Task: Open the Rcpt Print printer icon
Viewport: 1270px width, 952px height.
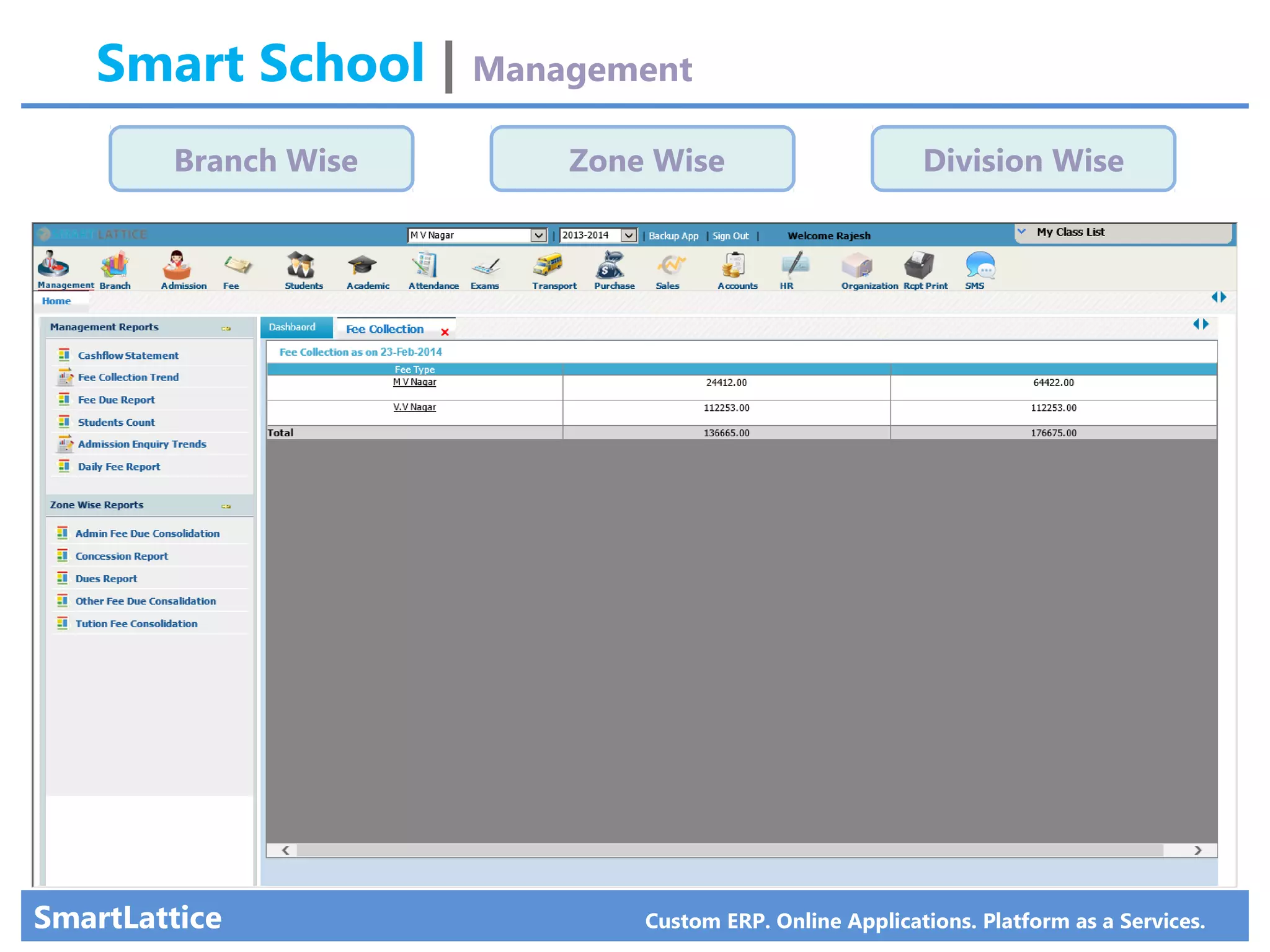Action: (918, 265)
